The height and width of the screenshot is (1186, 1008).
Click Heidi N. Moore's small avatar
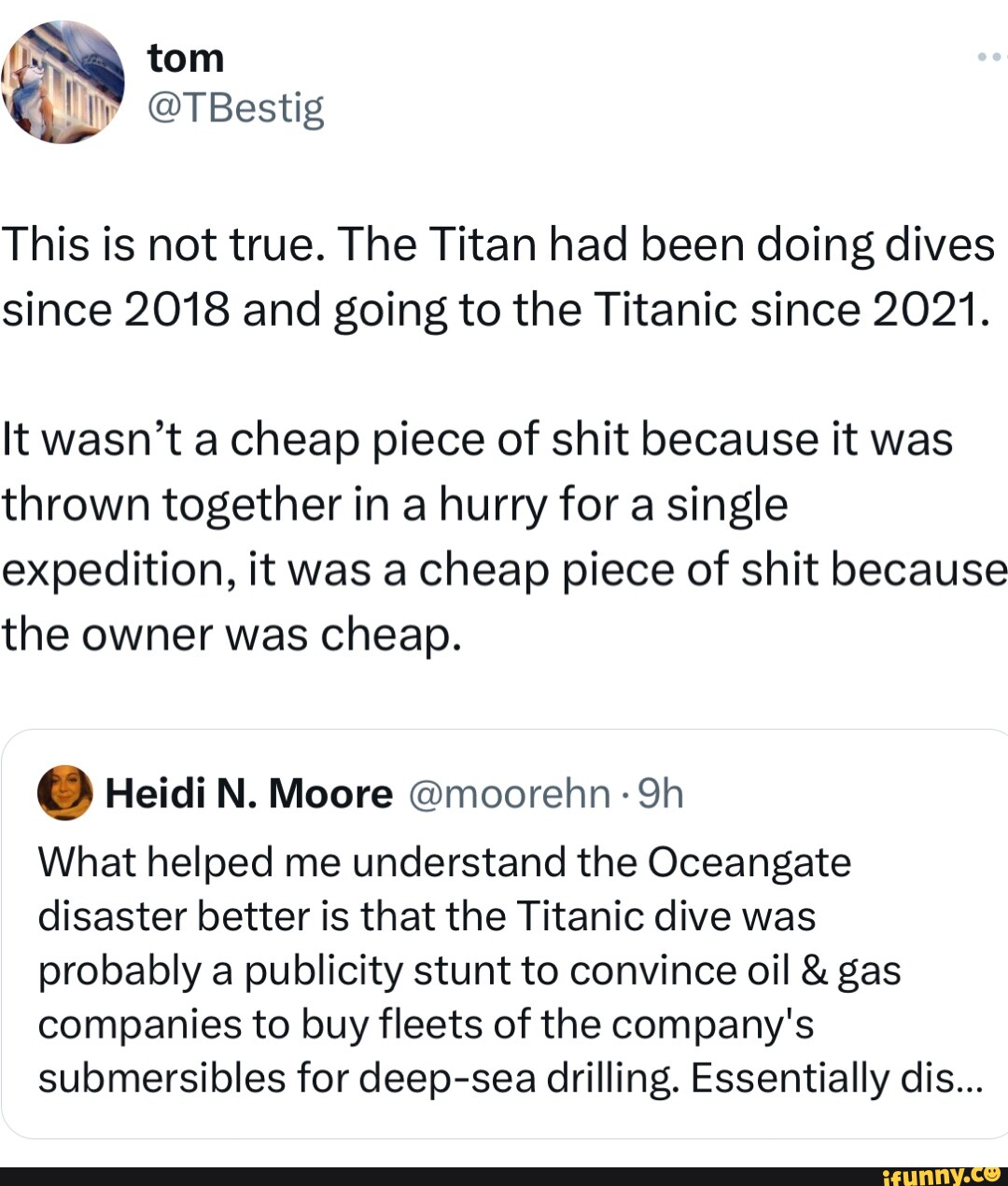(x=64, y=792)
